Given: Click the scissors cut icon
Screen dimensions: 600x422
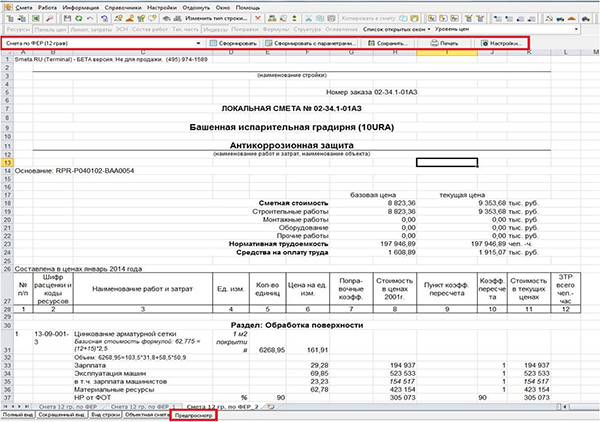Looking at the screenshot, I should (x=308, y=18).
